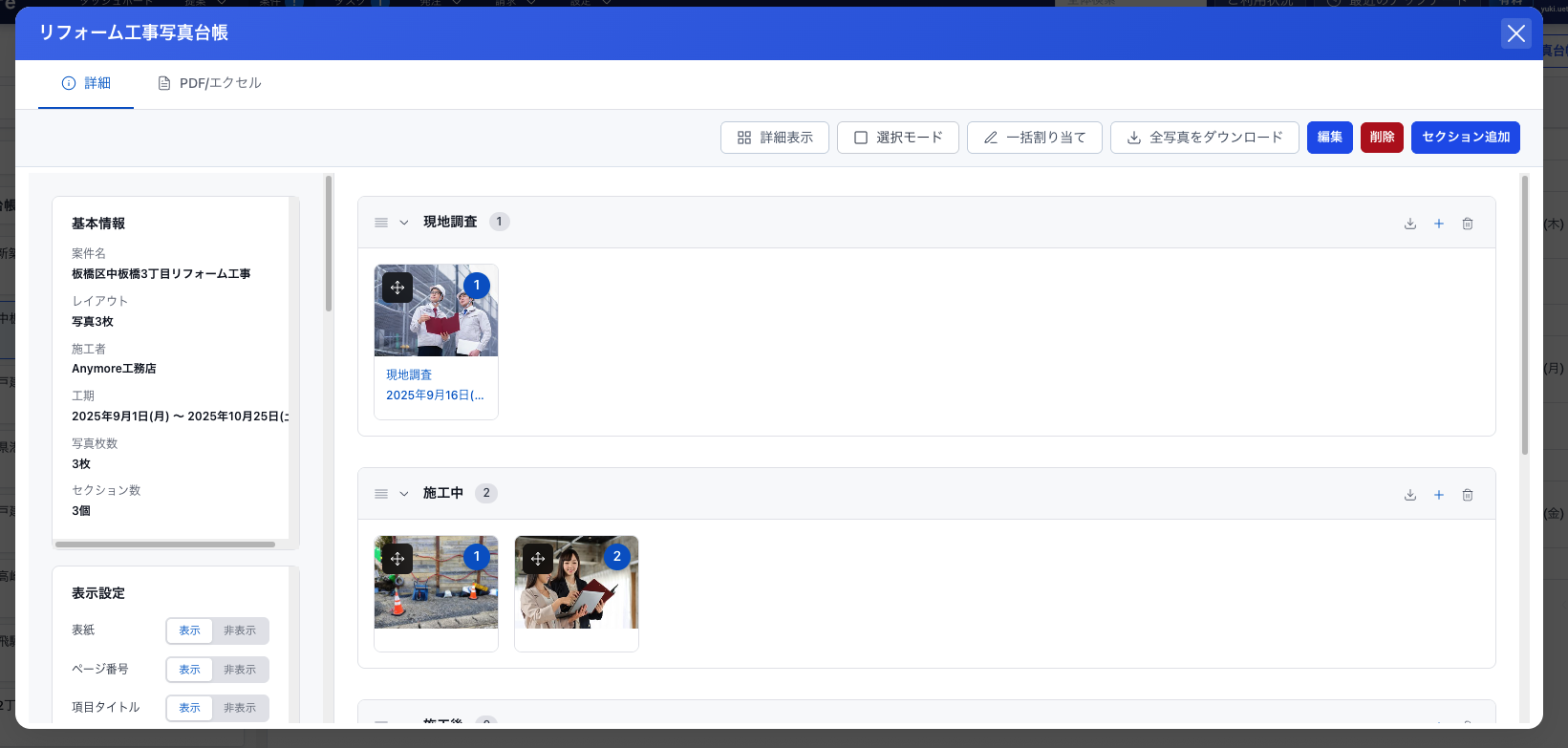Set 項目タイトル to 非表示
The height and width of the screenshot is (748, 1568).
(x=240, y=708)
